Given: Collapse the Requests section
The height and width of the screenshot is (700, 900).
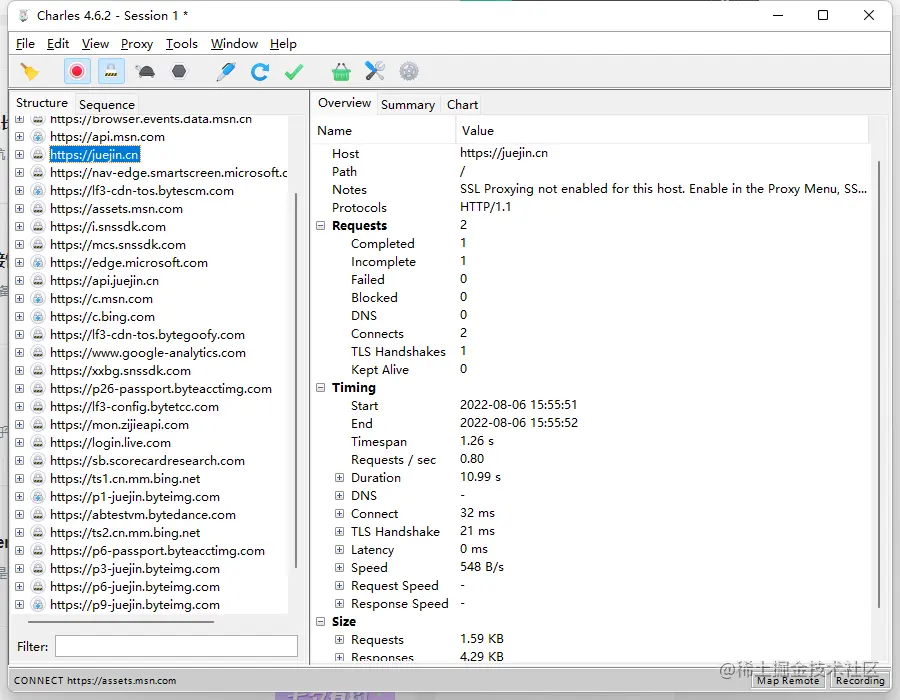Looking at the screenshot, I should pos(321,225).
